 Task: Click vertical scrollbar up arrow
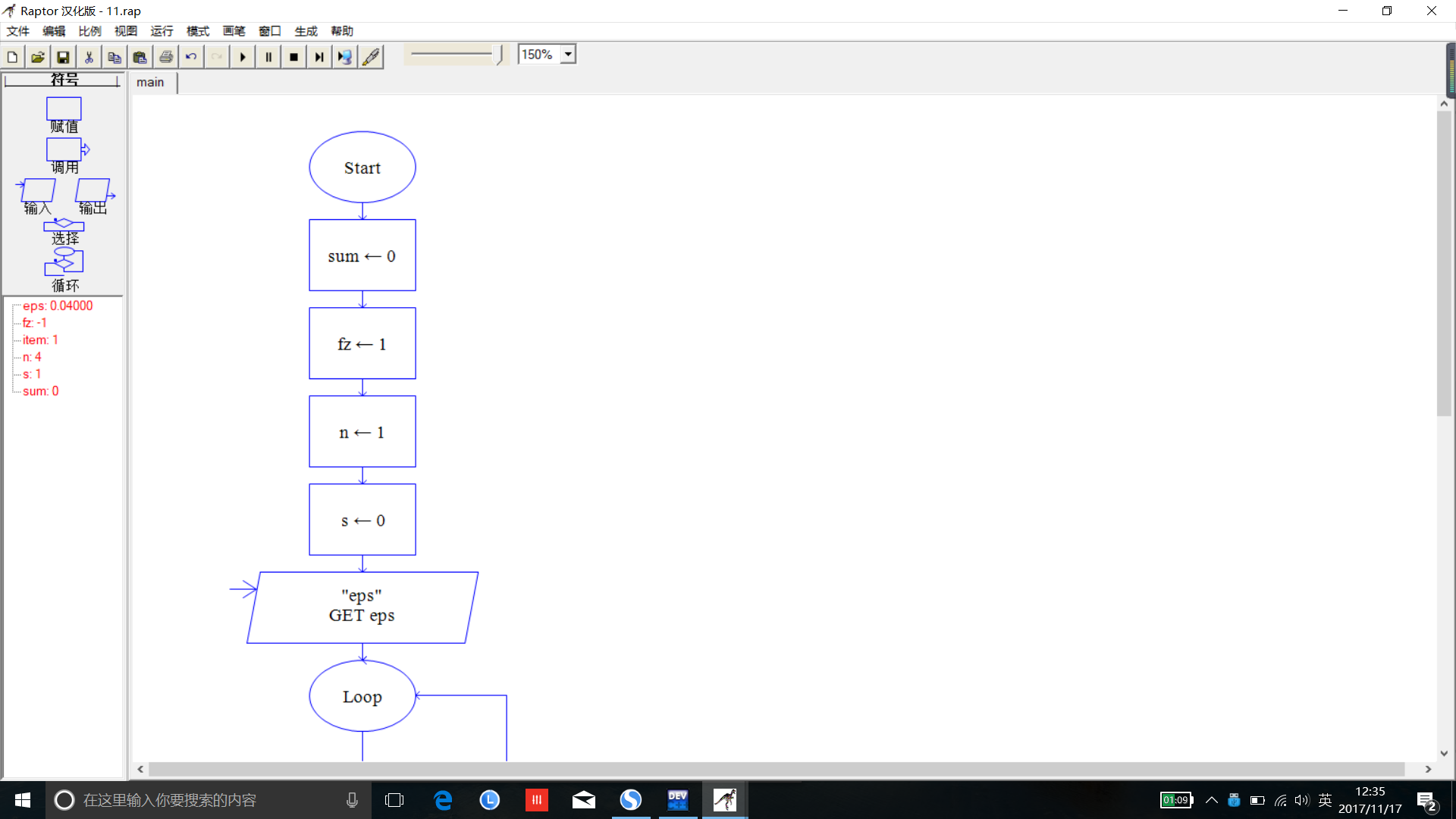pyautogui.click(x=1444, y=104)
